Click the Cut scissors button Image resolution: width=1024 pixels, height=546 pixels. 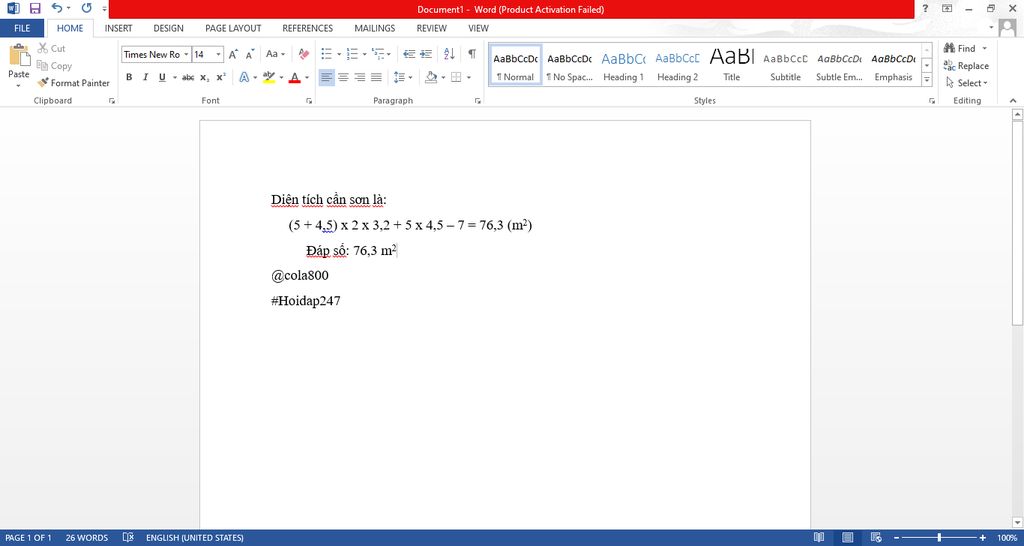[51, 48]
